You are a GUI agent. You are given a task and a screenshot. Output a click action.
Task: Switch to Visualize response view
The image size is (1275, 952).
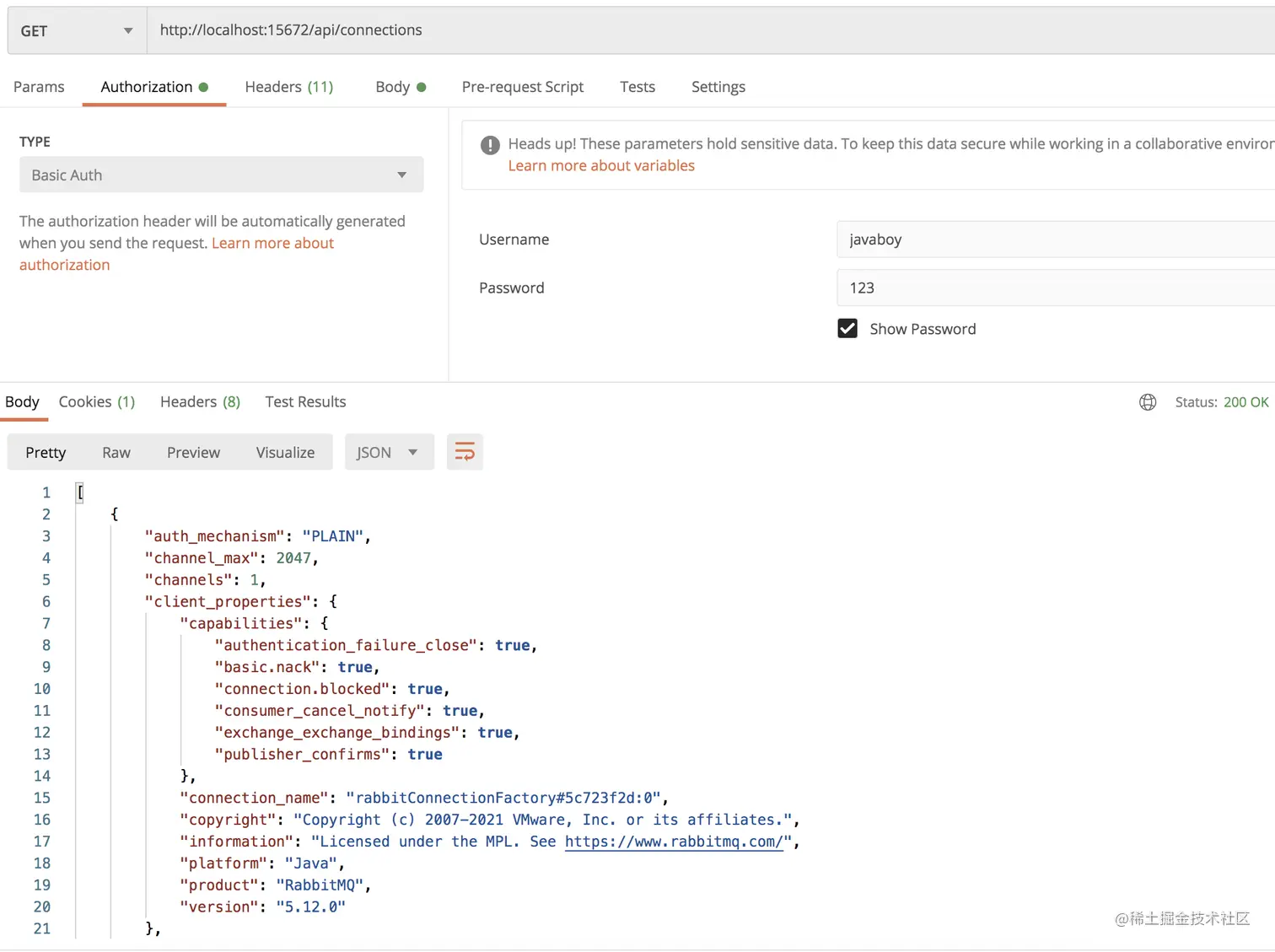285,452
